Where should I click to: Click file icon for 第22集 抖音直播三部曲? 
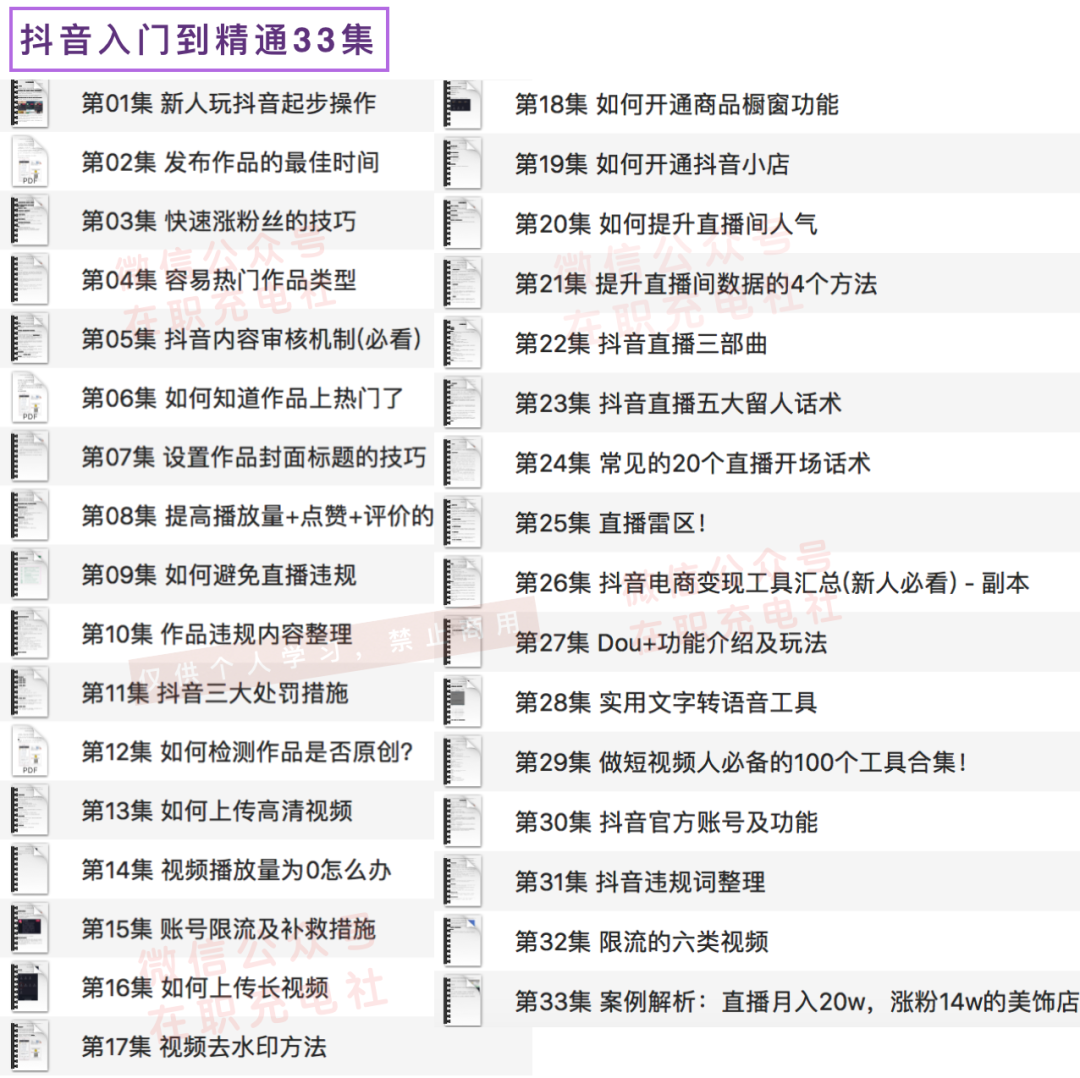462,344
